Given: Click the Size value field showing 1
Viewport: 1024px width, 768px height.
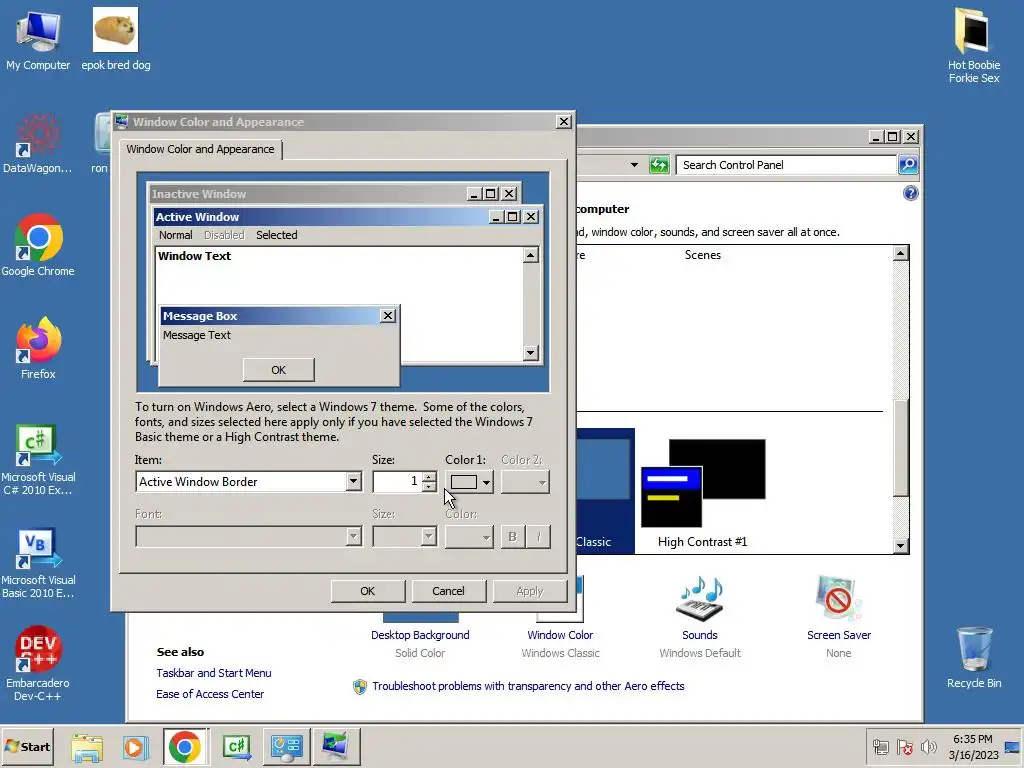Looking at the screenshot, I should point(397,481).
